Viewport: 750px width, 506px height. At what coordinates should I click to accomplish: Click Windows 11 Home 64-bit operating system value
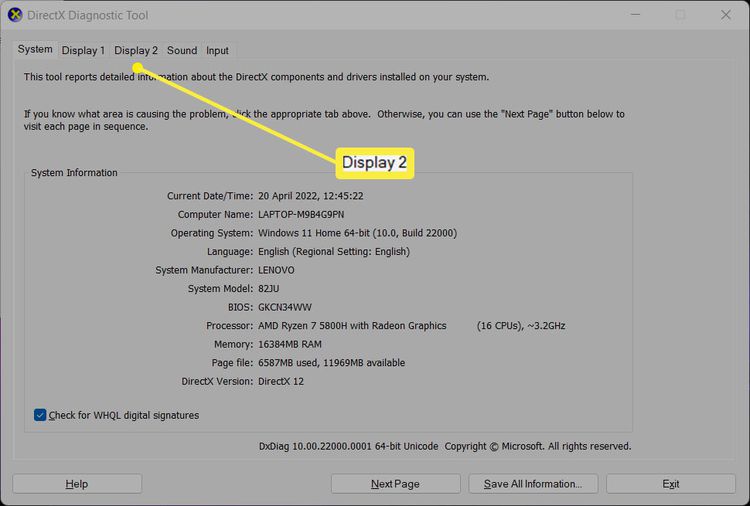pyautogui.click(x=357, y=233)
